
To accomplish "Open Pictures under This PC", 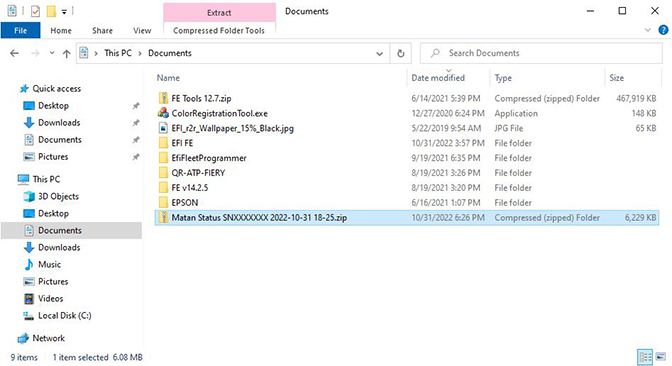I will point(53,282).
